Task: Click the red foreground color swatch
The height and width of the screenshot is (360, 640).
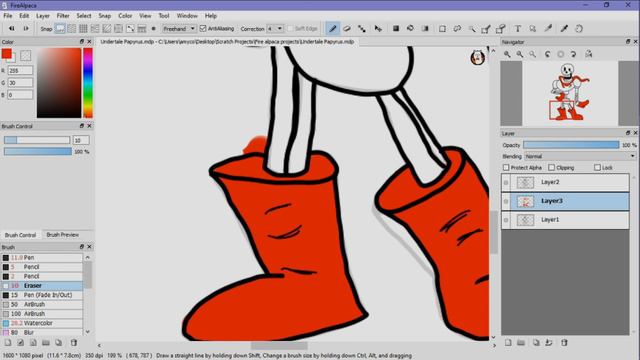Action: point(6,53)
